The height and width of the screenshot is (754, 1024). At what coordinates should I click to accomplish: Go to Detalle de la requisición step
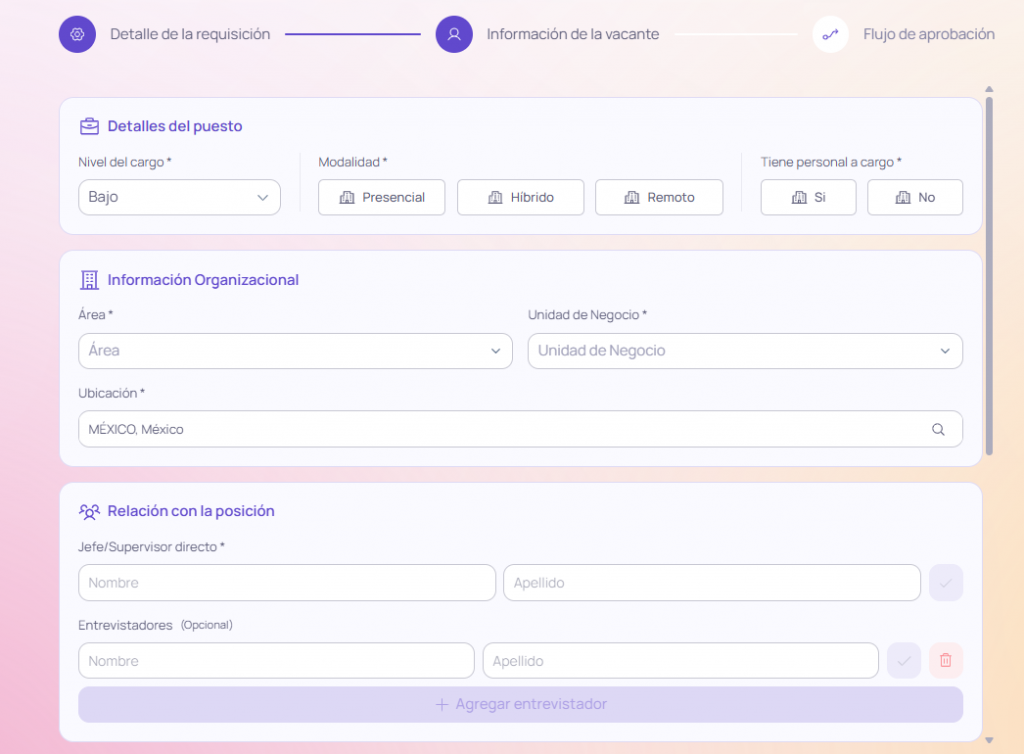[190, 34]
